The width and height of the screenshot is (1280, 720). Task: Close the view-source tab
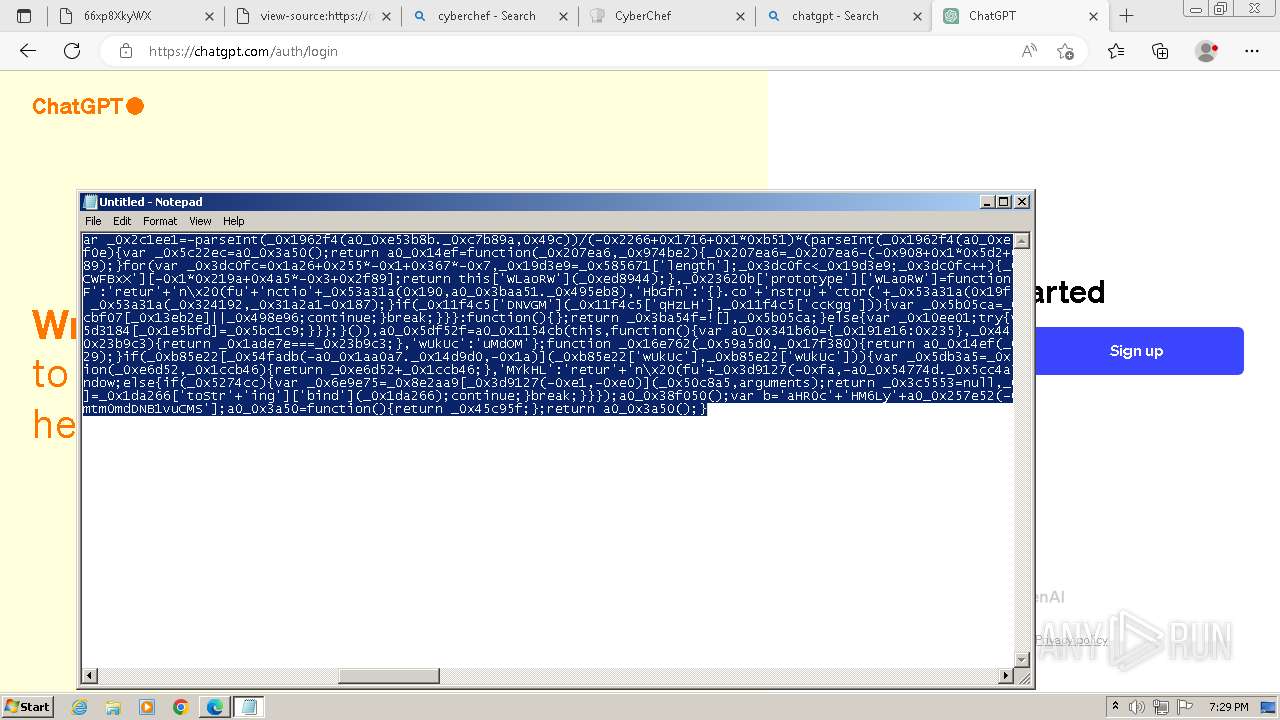click(x=386, y=16)
